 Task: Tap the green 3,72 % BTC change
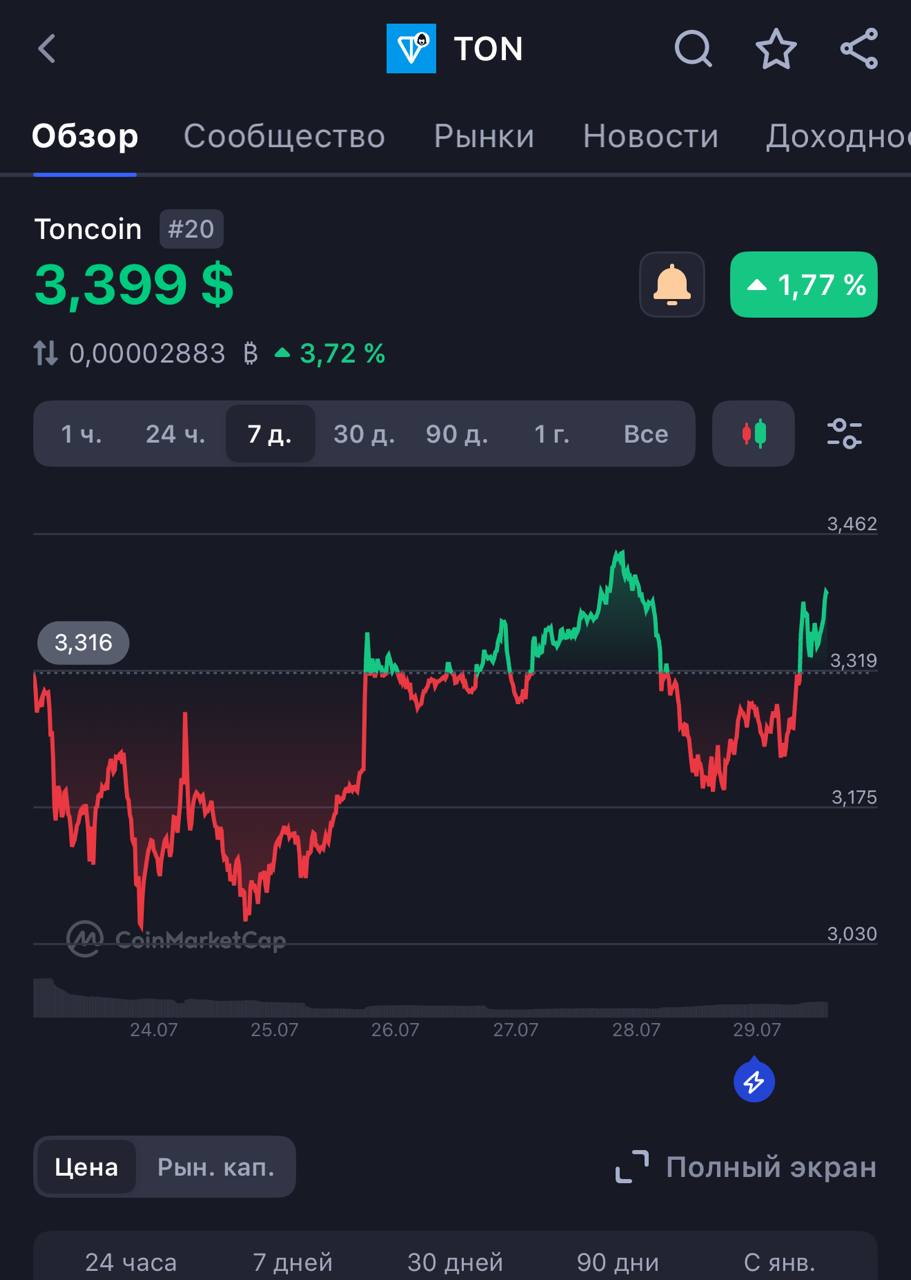tap(330, 353)
